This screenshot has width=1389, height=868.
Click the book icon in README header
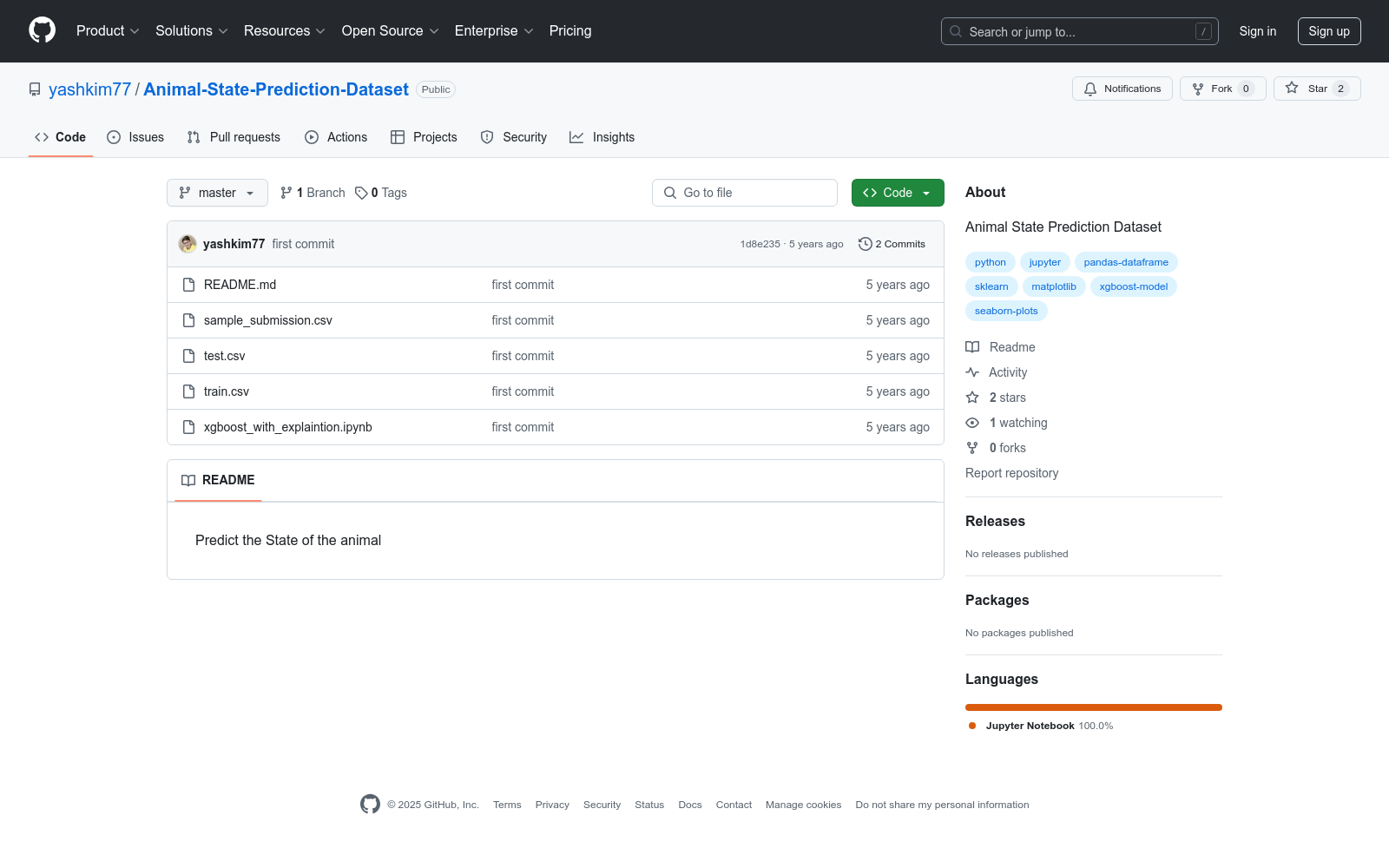[x=188, y=480]
